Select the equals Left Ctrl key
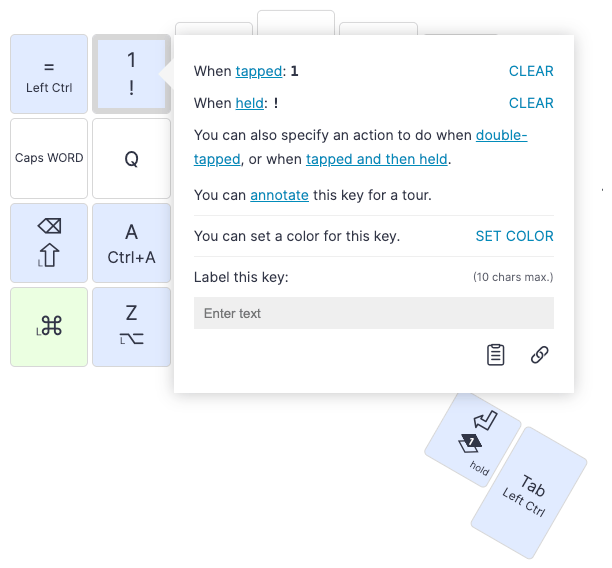 49,74
